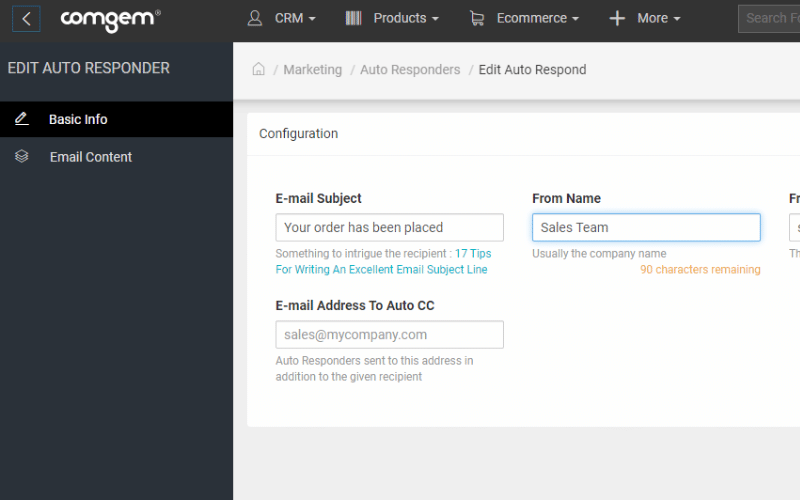
Task: Click the Auto CC email address field
Action: [389, 335]
